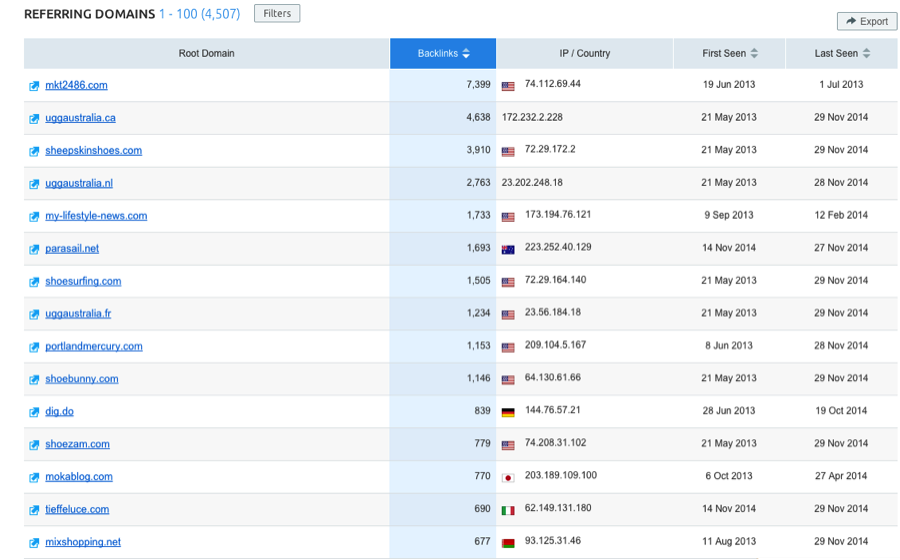Select the 7,399 backlinks value
Viewport: 900px width, 560px height.
(x=478, y=84)
